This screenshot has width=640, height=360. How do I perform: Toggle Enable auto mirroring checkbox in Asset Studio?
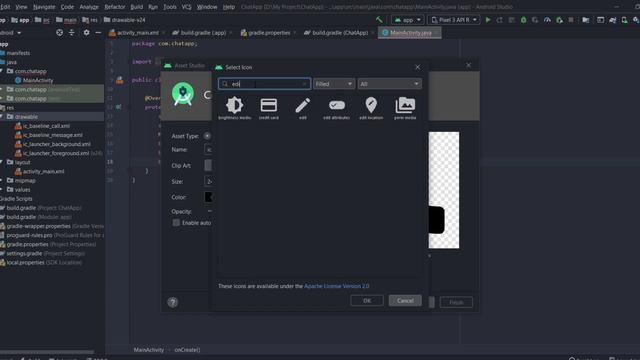click(x=176, y=223)
